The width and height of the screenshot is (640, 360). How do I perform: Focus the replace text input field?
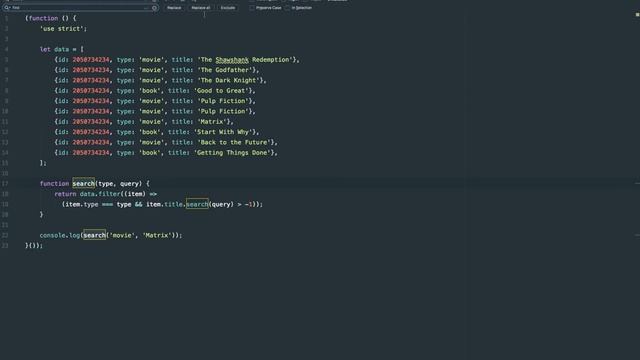(x=80, y=7)
